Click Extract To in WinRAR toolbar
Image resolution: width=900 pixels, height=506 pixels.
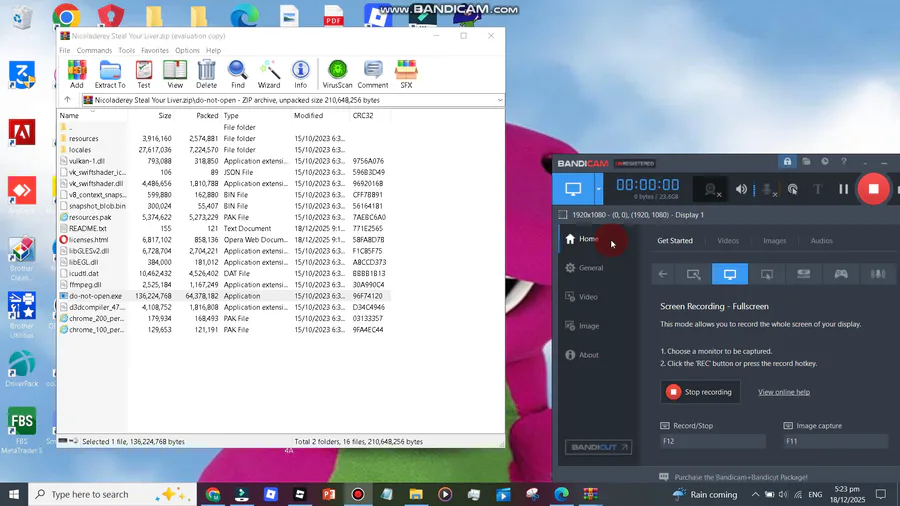pos(110,74)
